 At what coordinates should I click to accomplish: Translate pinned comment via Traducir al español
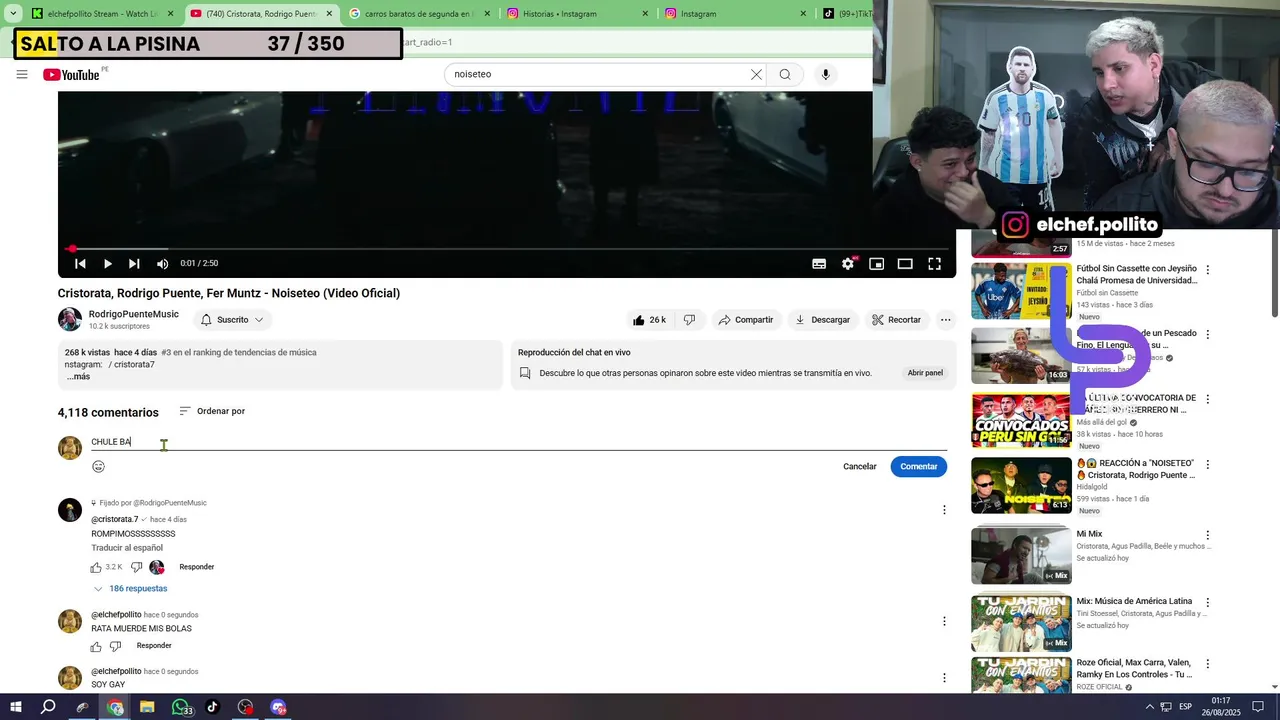127,548
